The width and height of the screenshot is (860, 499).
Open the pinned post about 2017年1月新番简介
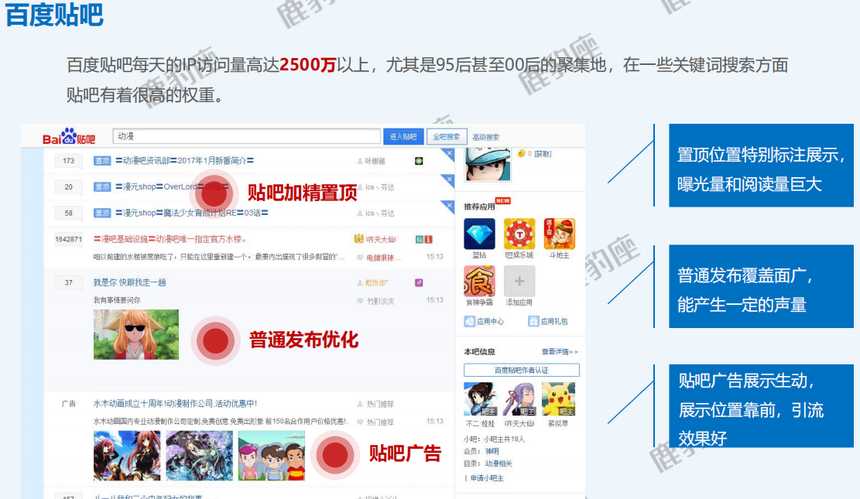click(x=185, y=161)
